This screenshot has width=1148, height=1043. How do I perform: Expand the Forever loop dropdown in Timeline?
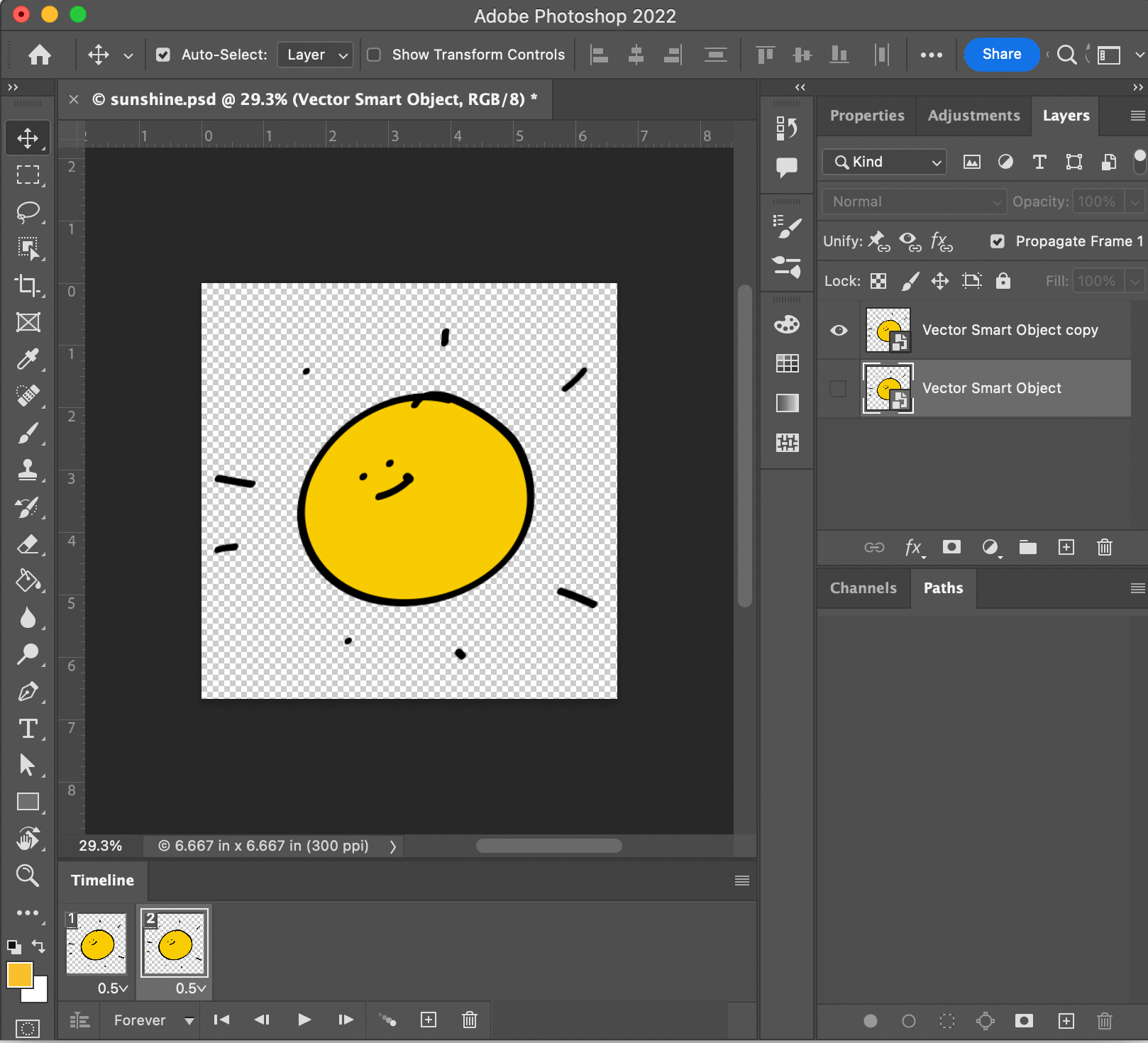pos(150,1020)
